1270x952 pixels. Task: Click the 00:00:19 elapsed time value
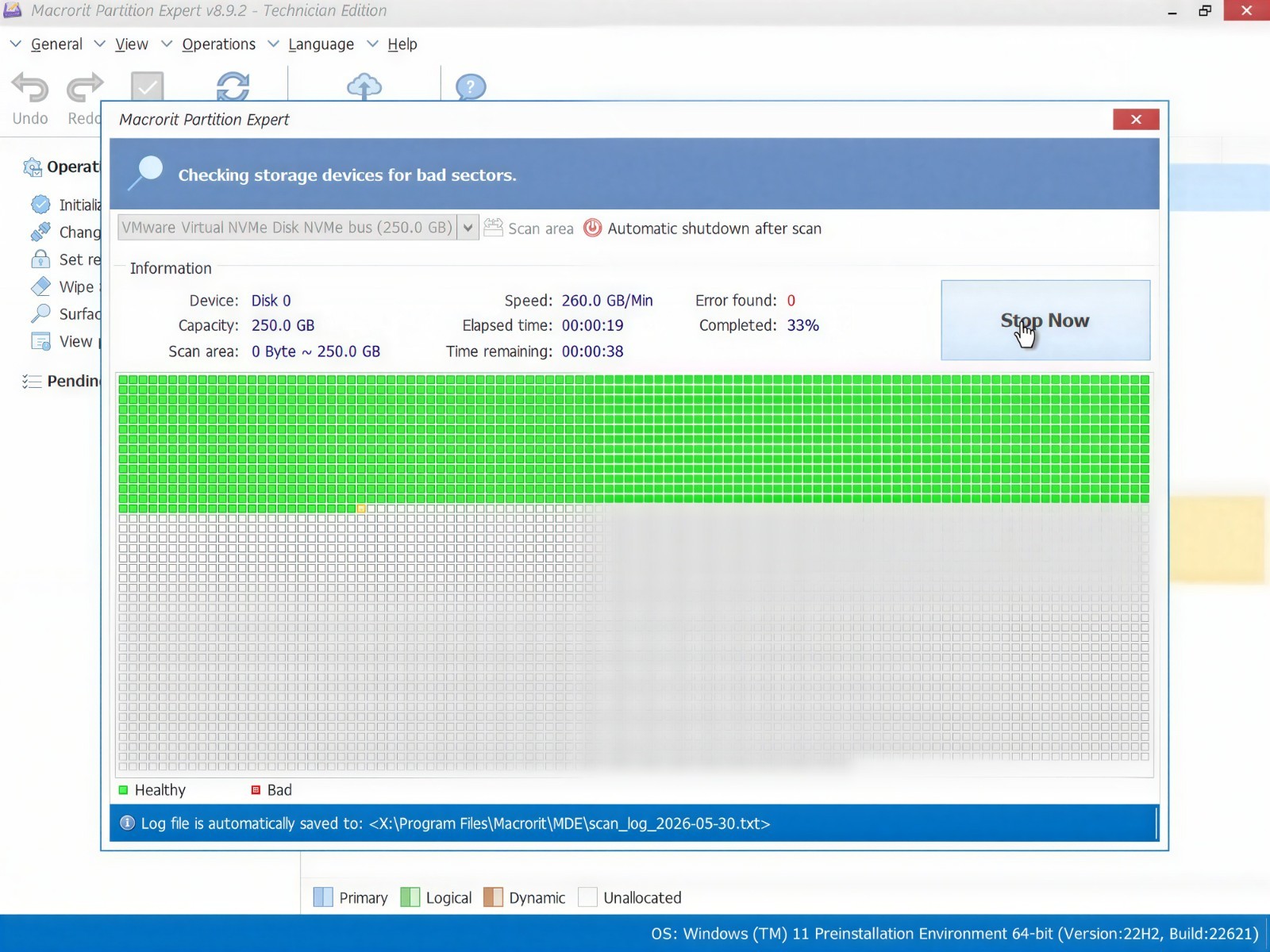(x=592, y=325)
